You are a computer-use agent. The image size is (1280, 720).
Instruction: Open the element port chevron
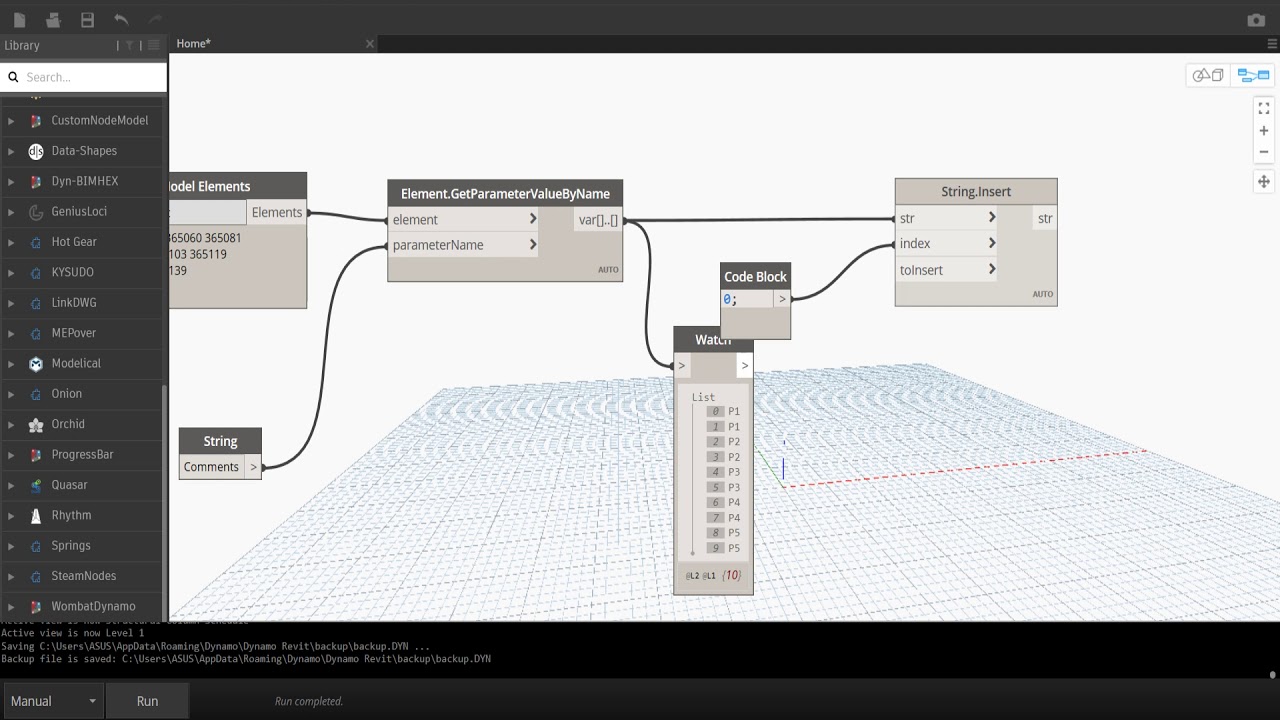(x=533, y=219)
